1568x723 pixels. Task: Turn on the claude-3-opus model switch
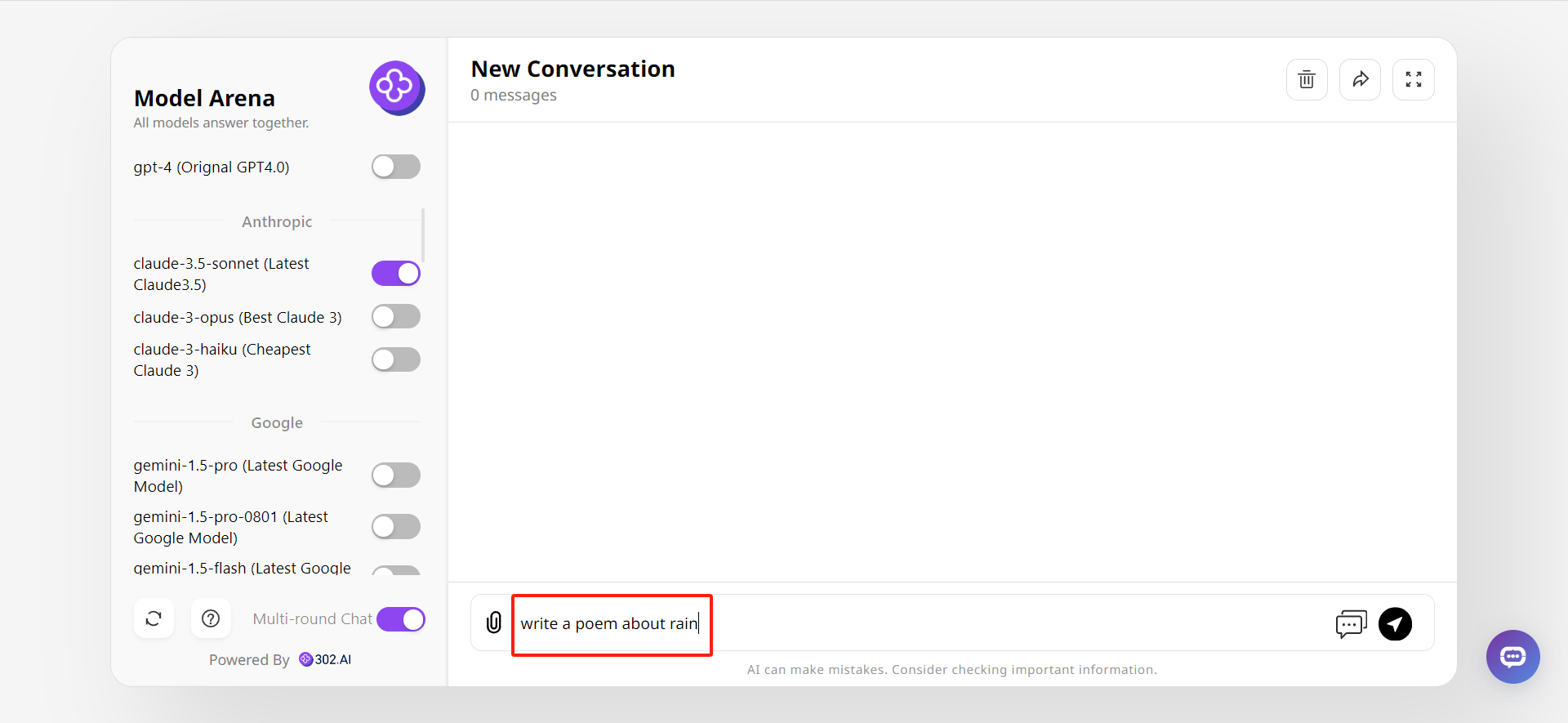[396, 317]
